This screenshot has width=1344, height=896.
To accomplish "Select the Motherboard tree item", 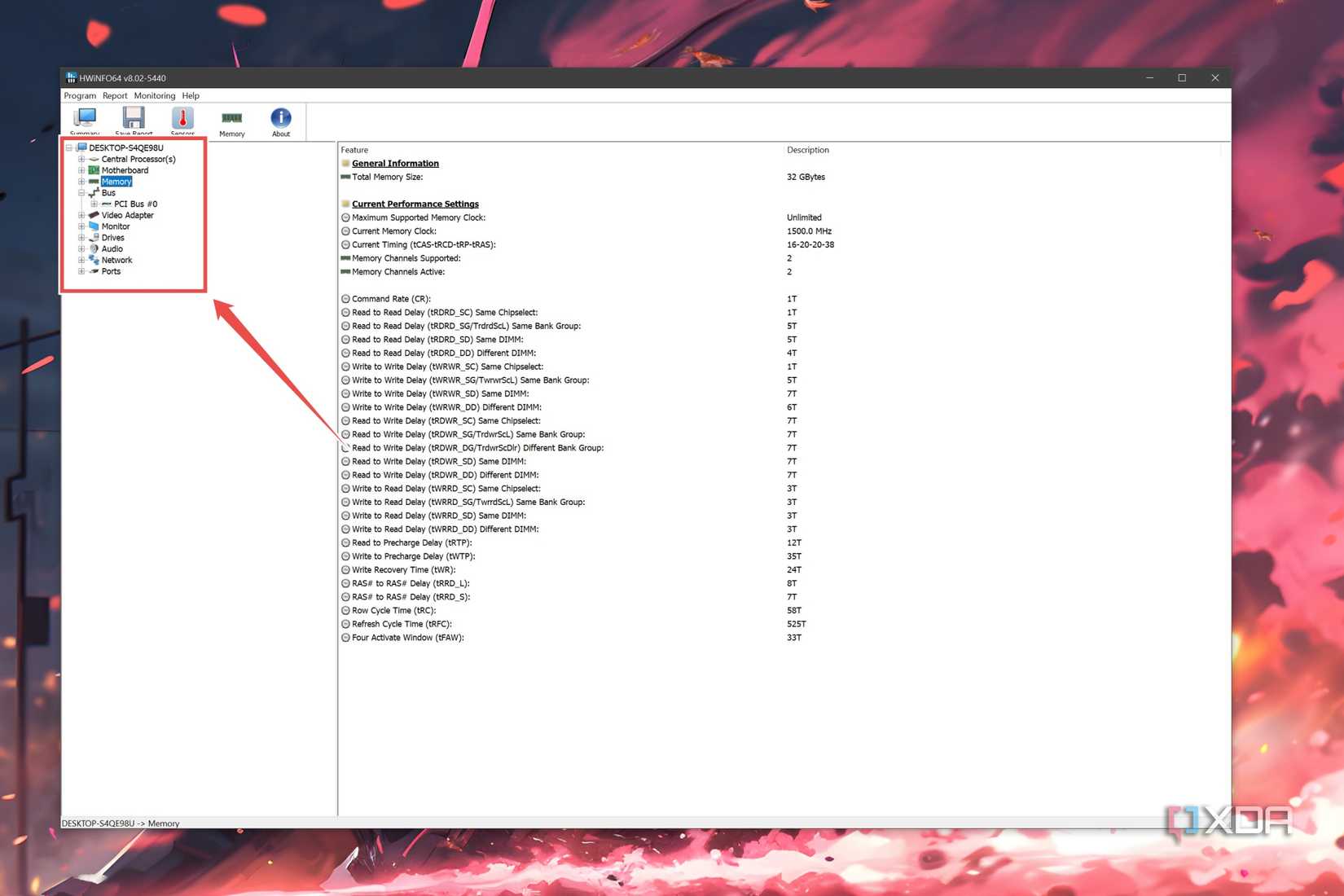I will 125,170.
